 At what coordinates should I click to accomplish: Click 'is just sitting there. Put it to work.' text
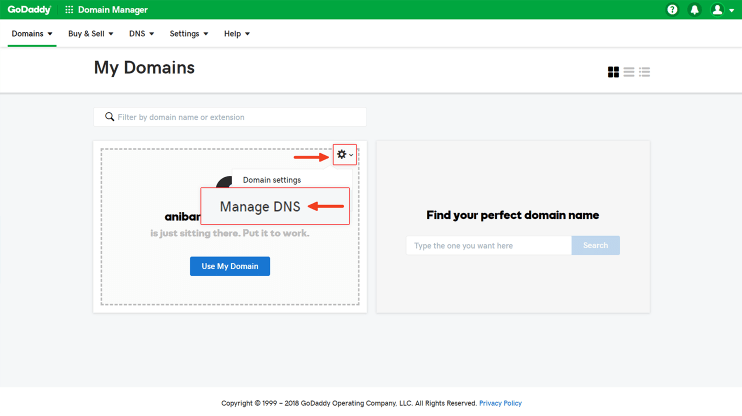(x=230, y=233)
